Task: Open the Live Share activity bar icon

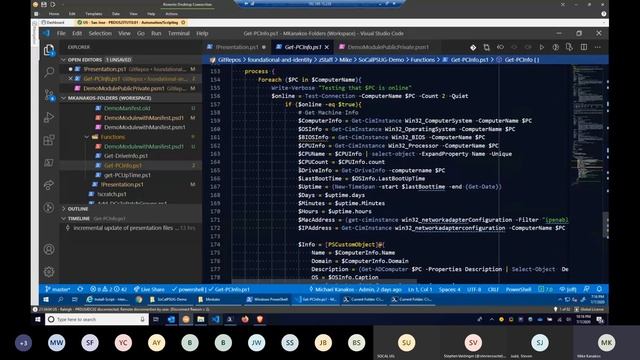Action: tap(49, 185)
